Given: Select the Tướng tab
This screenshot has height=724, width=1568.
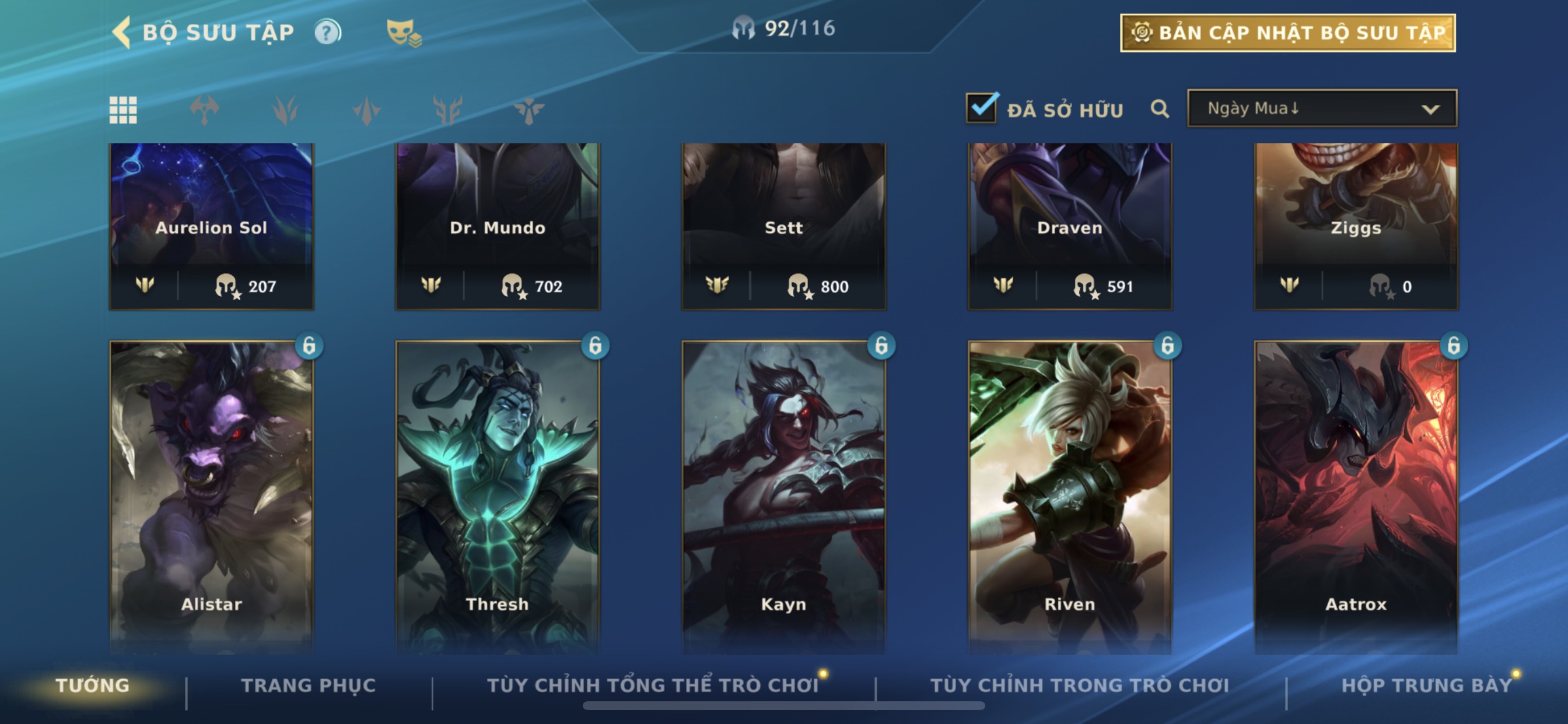Looking at the screenshot, I should click(93, 685).
